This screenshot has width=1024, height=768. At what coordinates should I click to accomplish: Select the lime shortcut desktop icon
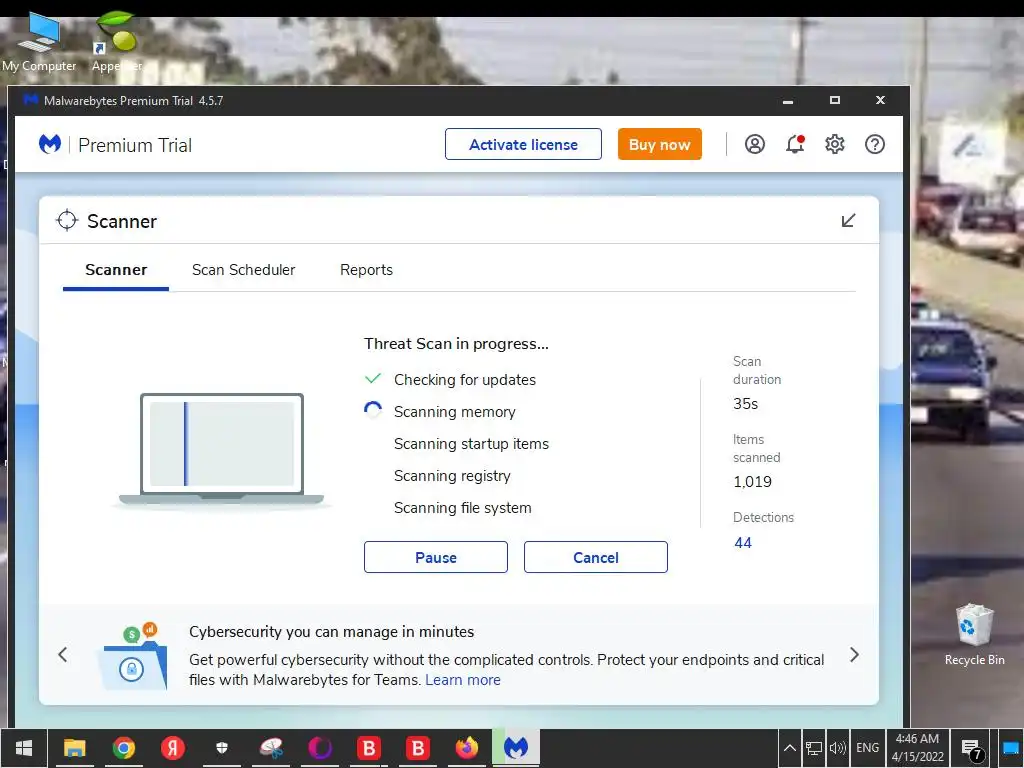tap(117, 42)
